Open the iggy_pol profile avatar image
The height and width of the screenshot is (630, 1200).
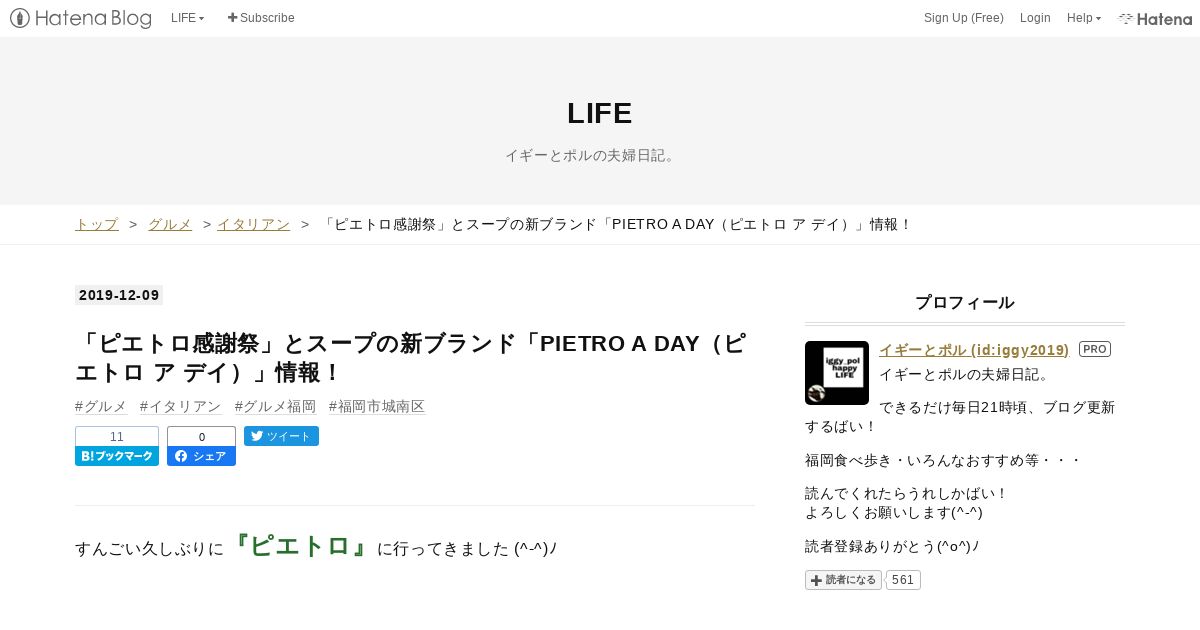tap(837, 373)
